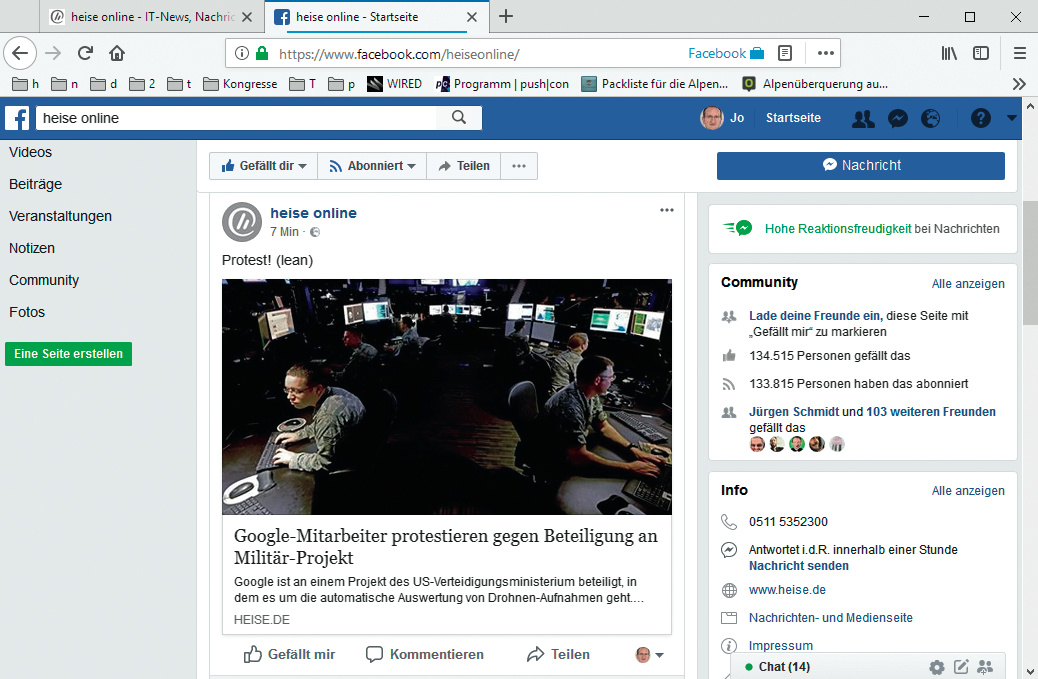Reload the page in browser toolbar

coord(85,53)
